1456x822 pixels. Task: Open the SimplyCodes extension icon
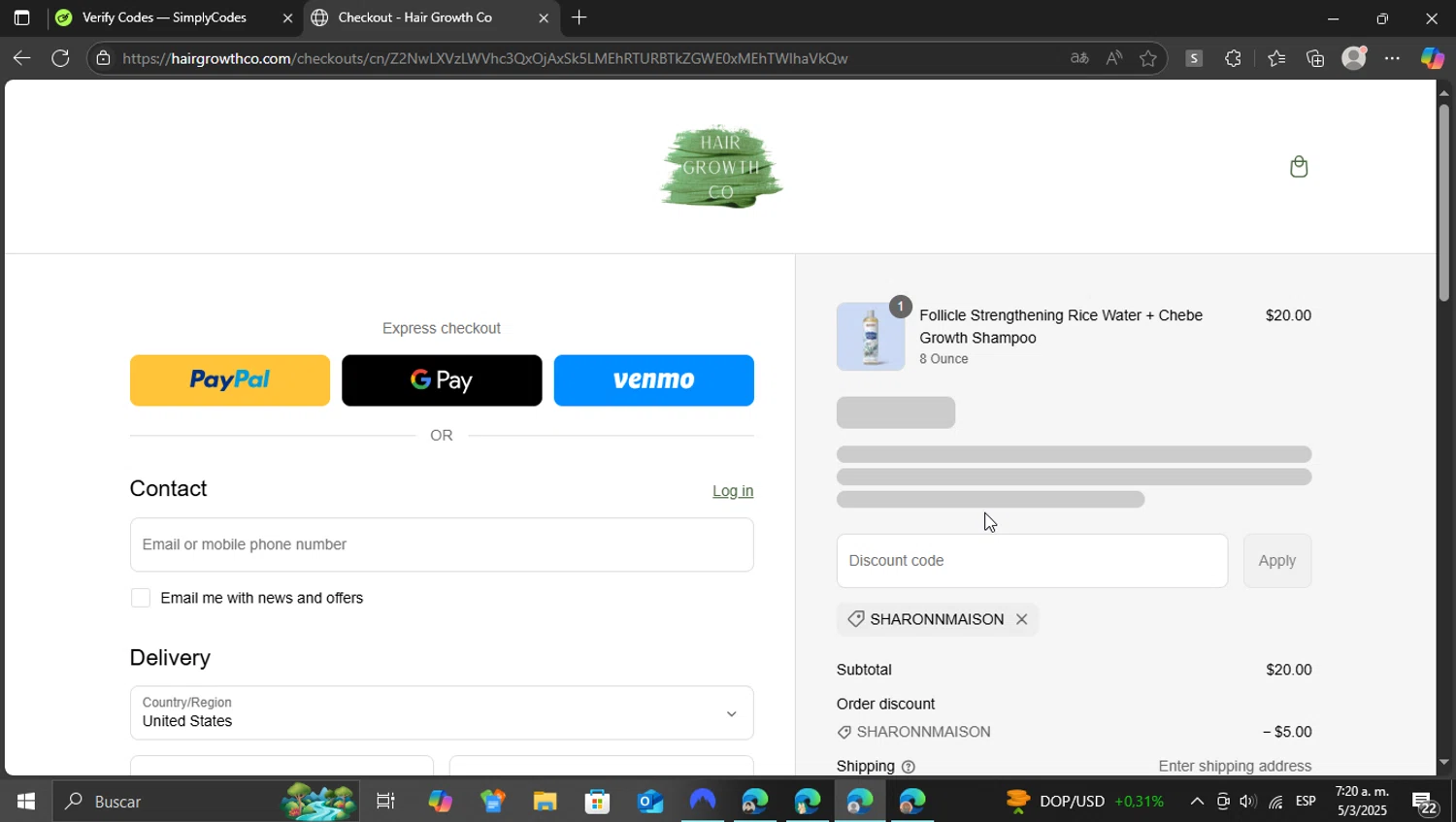[x=1194, y=58]
